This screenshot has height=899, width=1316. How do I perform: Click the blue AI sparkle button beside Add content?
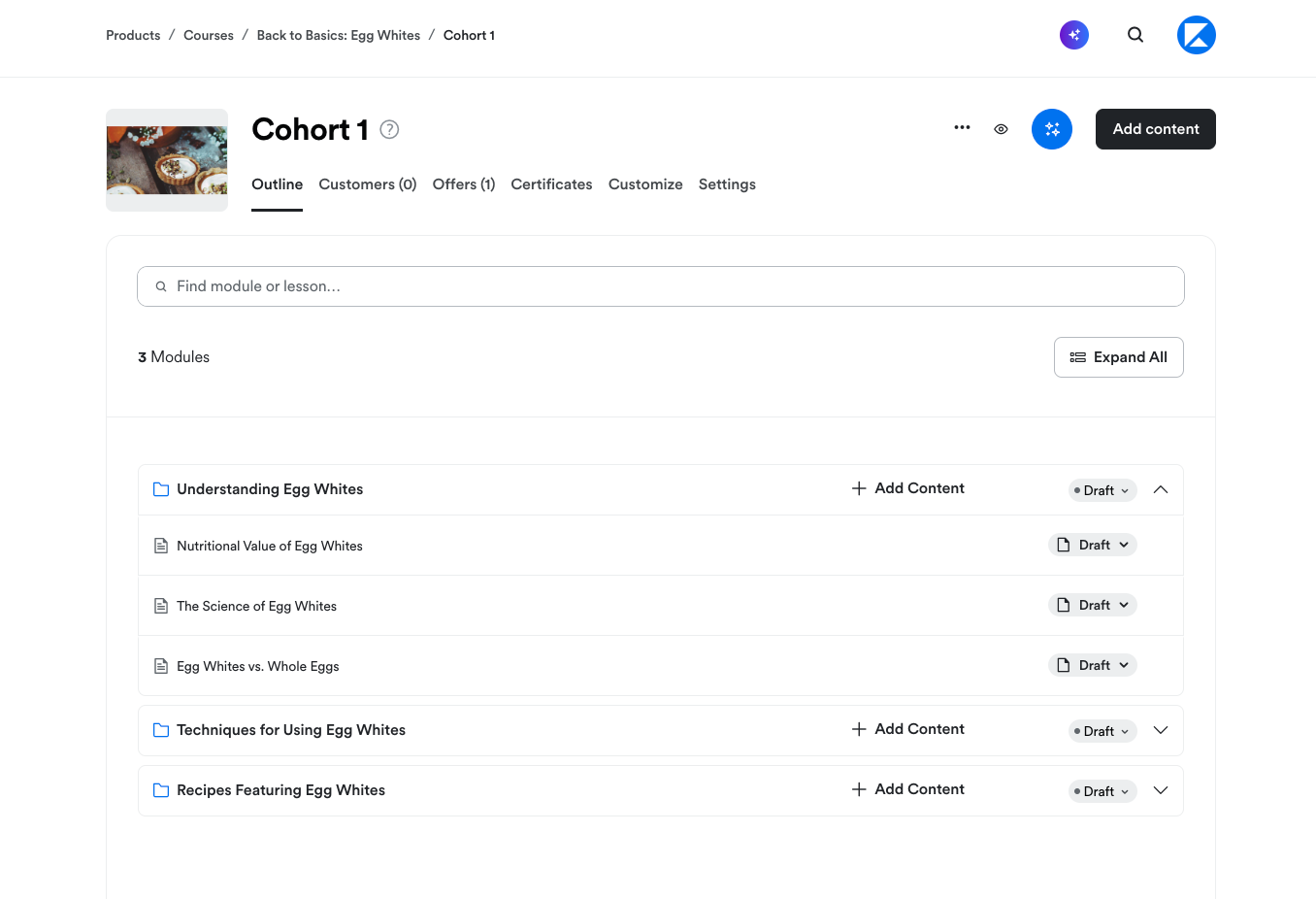(x=1052, y=128)
